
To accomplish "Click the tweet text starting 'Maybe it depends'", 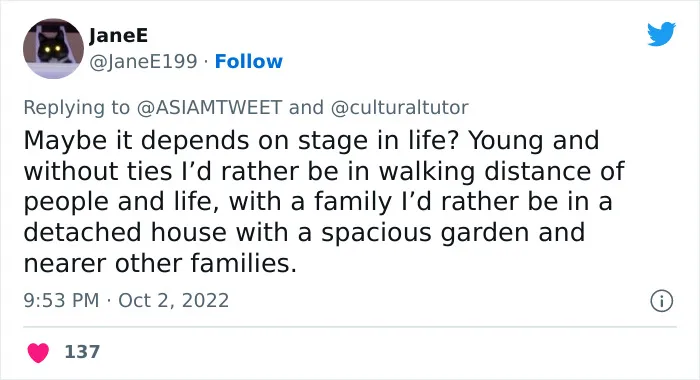I will tap(324, 202).
